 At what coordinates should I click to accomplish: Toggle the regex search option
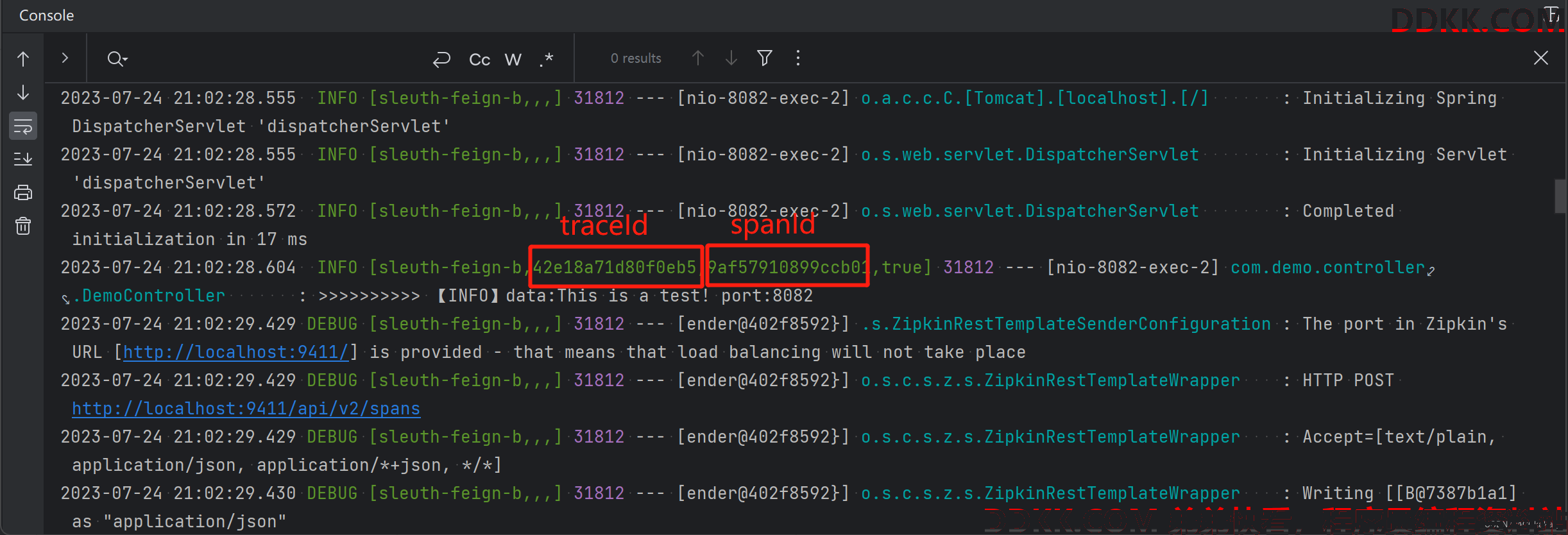tap(547, 60)
